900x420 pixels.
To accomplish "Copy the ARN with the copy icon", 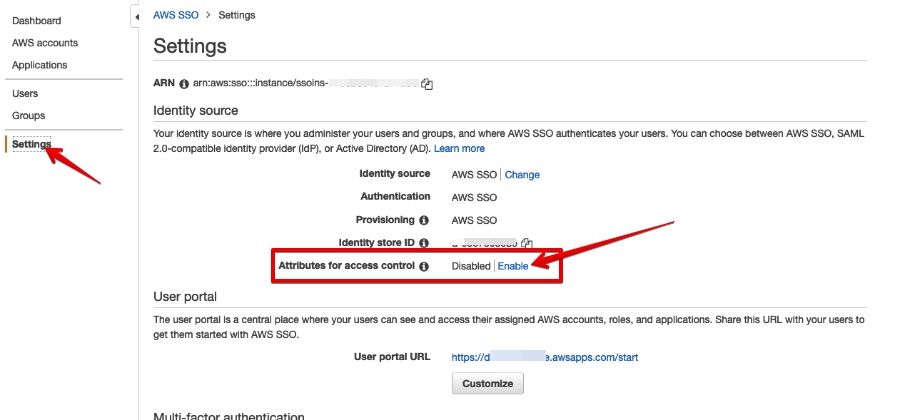I will click(426, 84).
